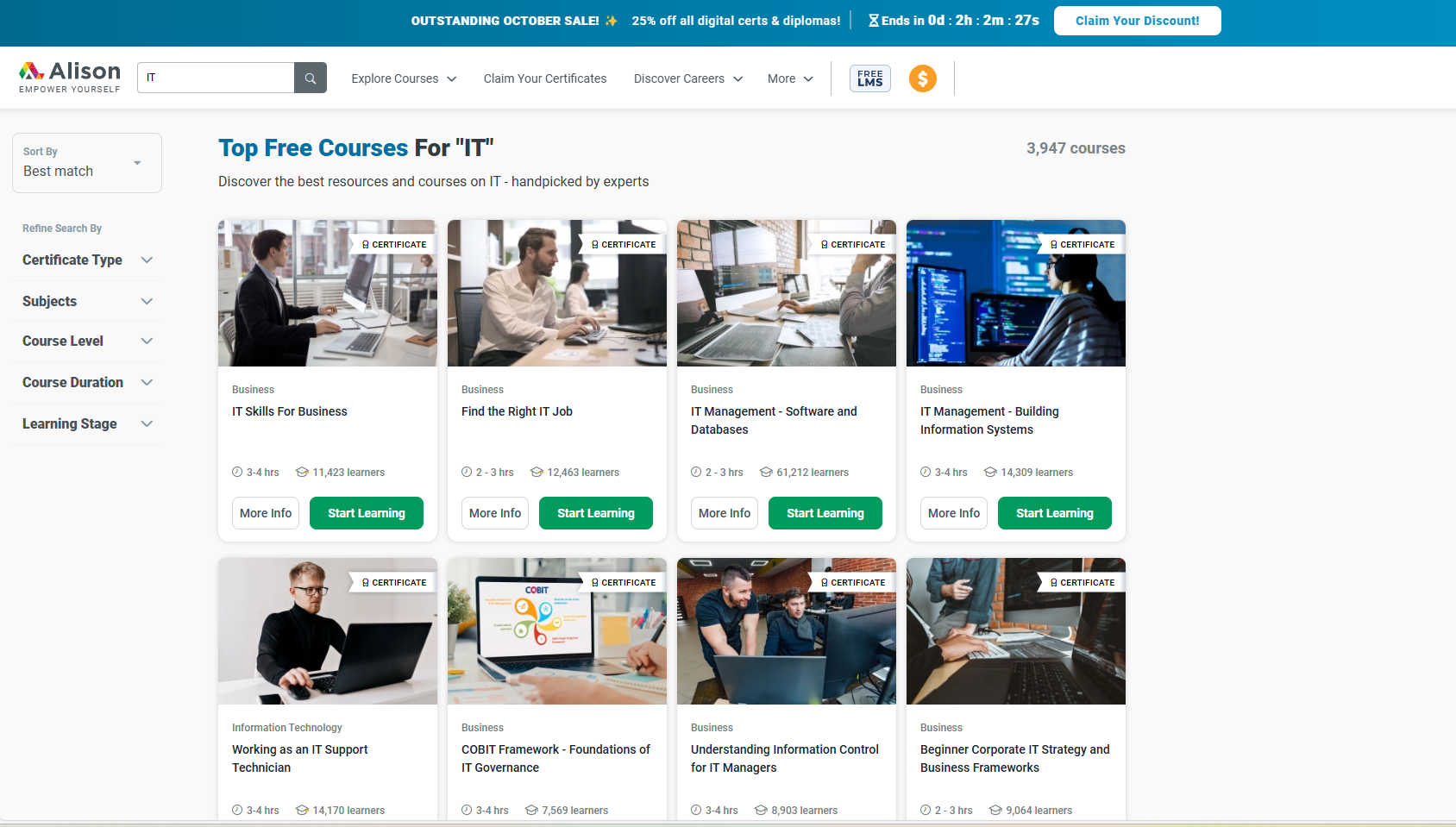1456x827 pixels.
Task: Click the search magnifier icon button
Action: pyautogui.click(x=311, y=78)
